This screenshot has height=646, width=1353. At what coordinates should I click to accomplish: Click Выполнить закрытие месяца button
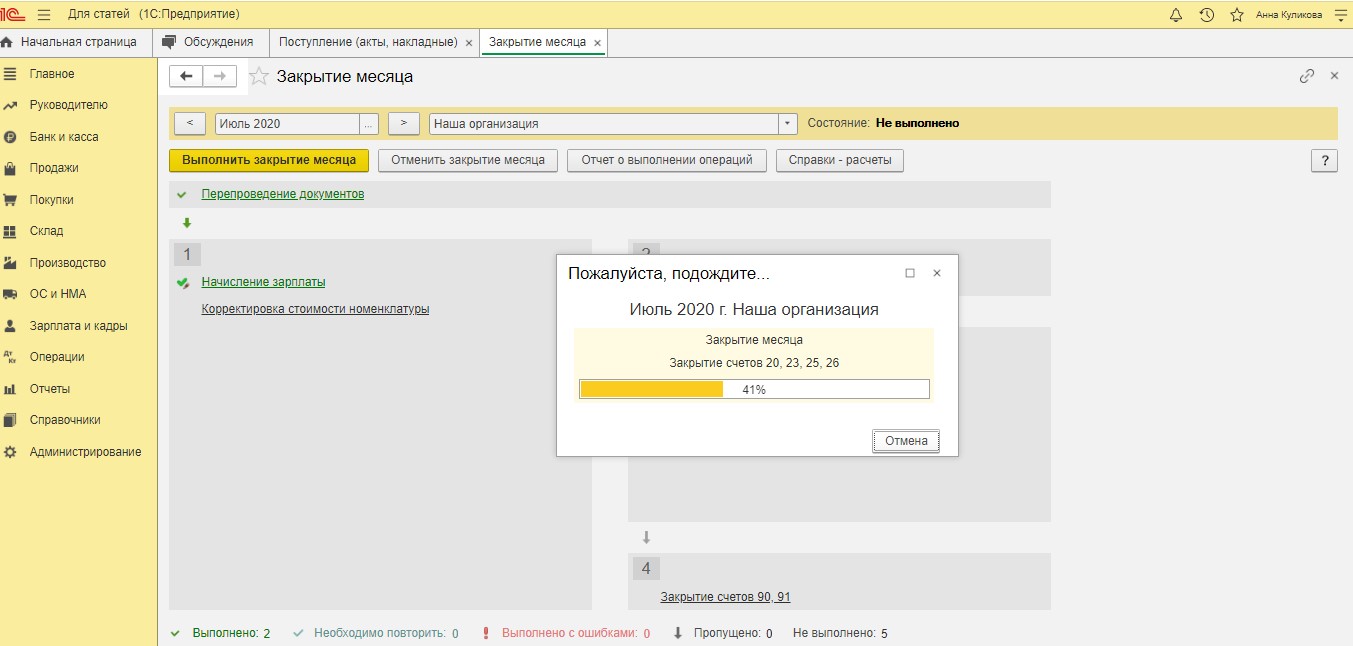pos(269,160)
